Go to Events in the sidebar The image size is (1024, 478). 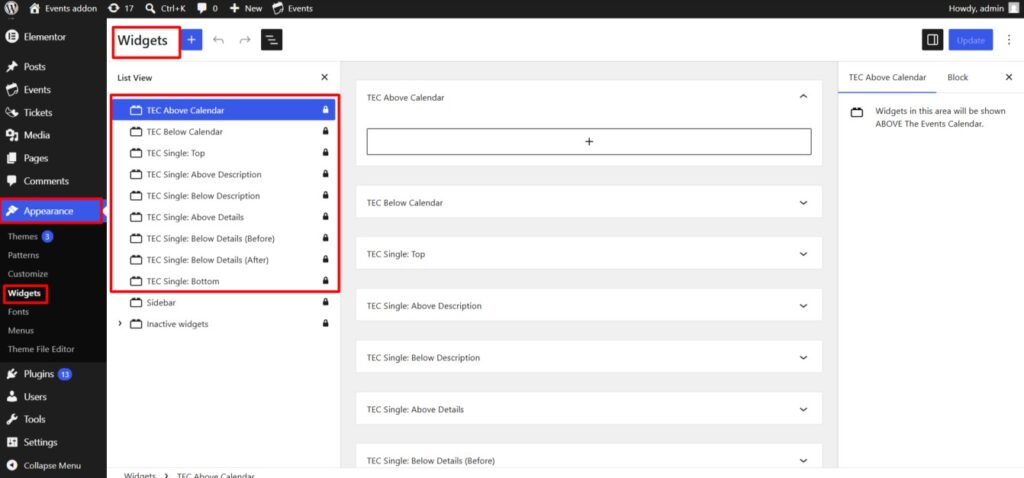37,89
